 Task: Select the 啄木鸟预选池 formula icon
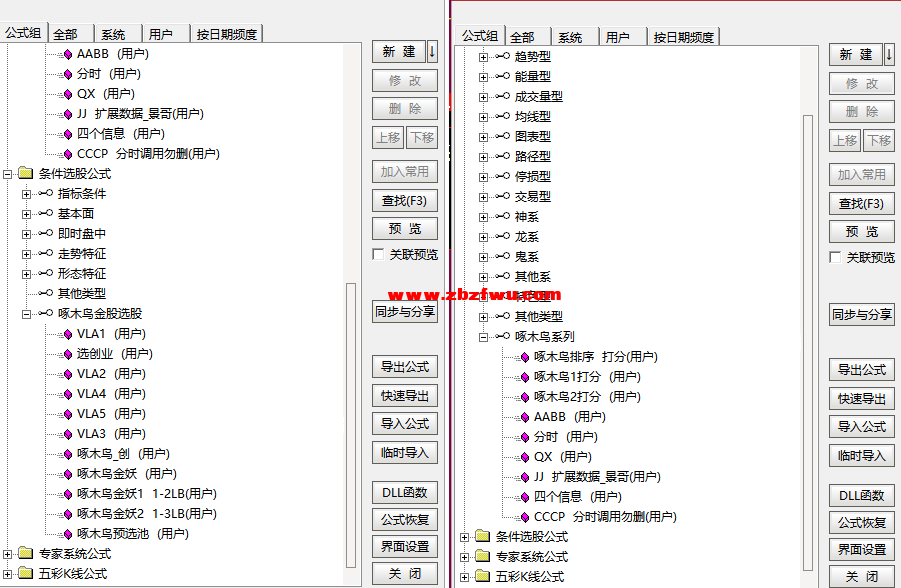click(x=68, y=535)
